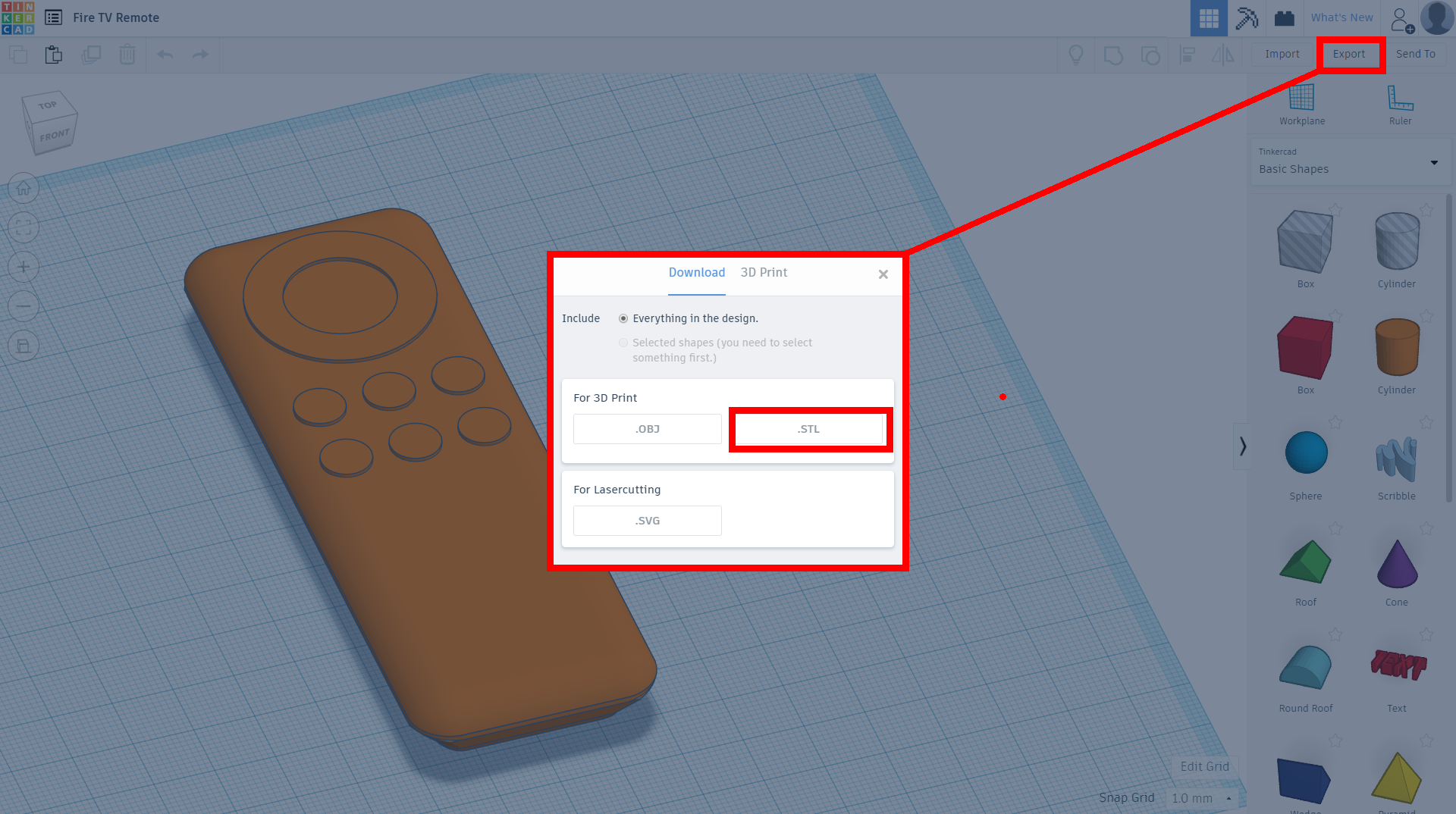Click the Align tool icon
This screenshot has width=1456, height=814.
tap(1188, 55)
